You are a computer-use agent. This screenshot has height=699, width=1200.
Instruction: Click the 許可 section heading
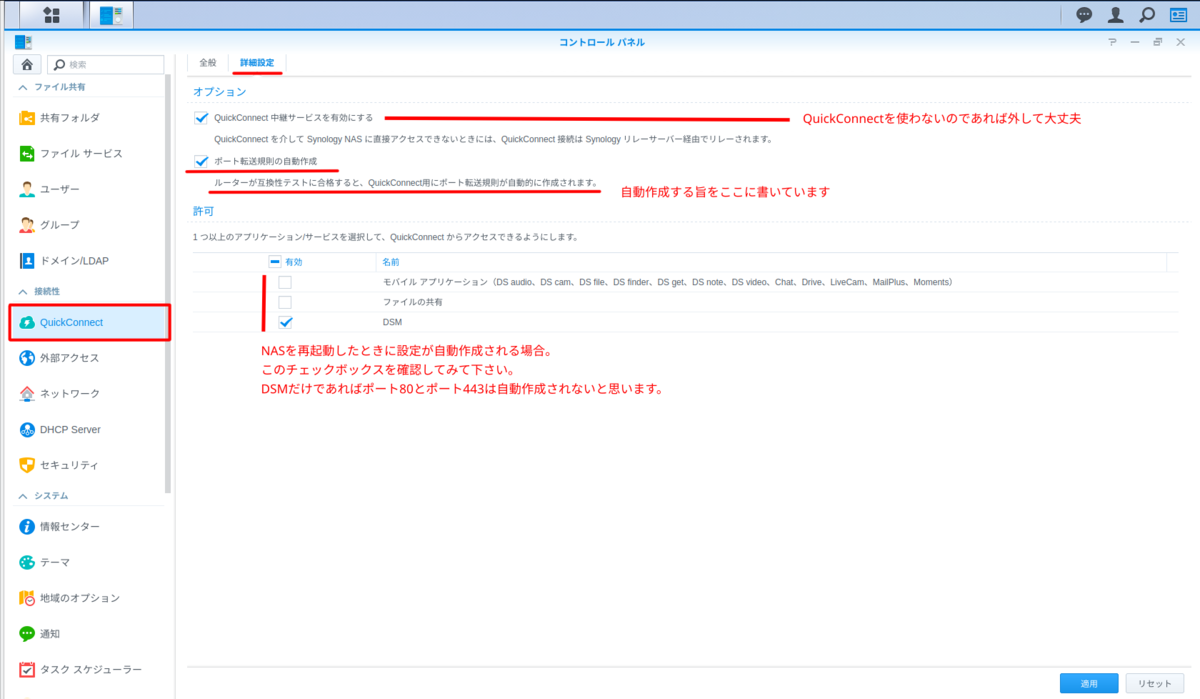point(203,211)
